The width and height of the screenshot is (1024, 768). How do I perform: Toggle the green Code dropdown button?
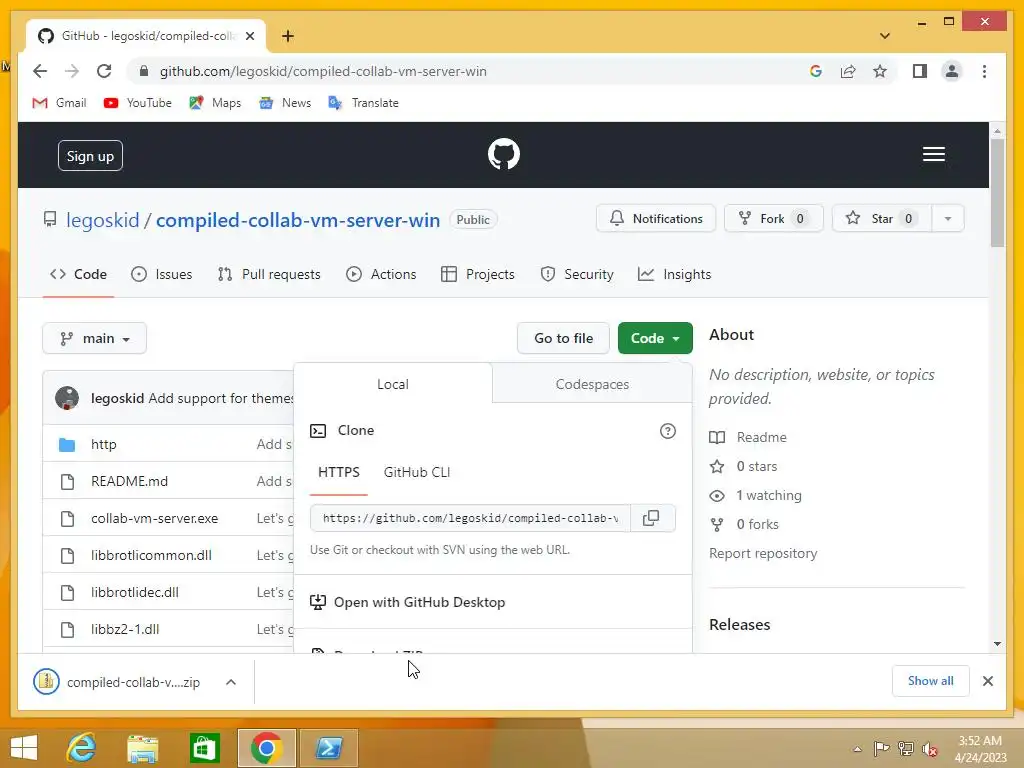point(655,338)
